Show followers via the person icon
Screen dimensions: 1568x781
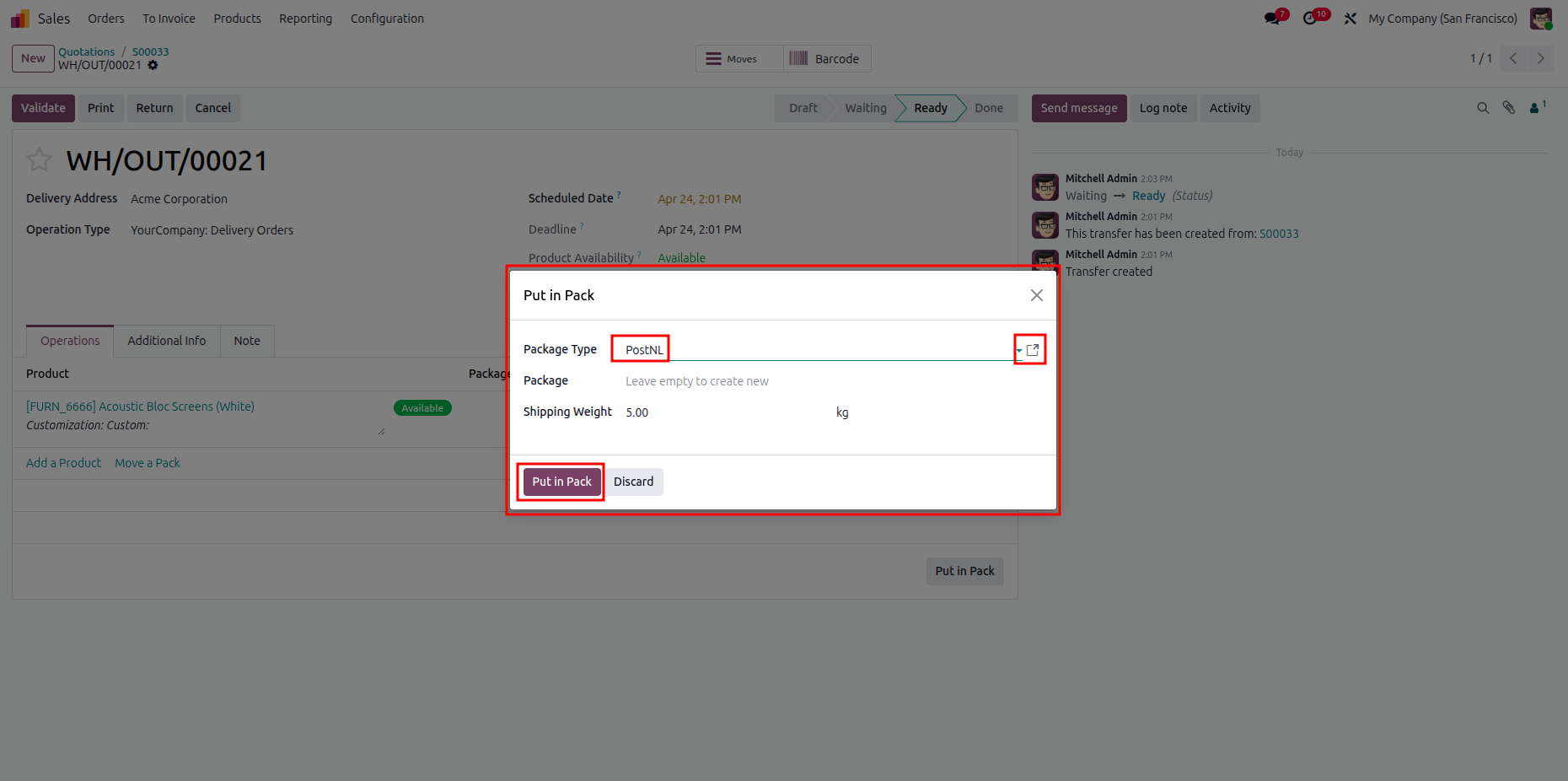pos(1535,108)
